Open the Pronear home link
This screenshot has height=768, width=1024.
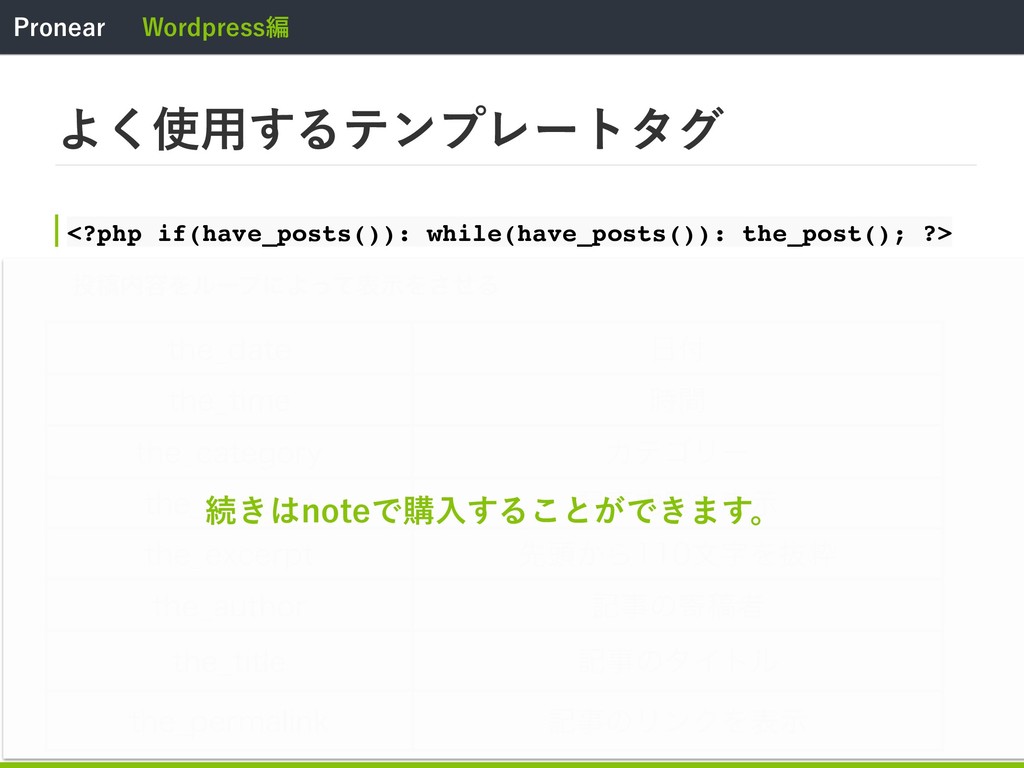click(x=59, y=27)
